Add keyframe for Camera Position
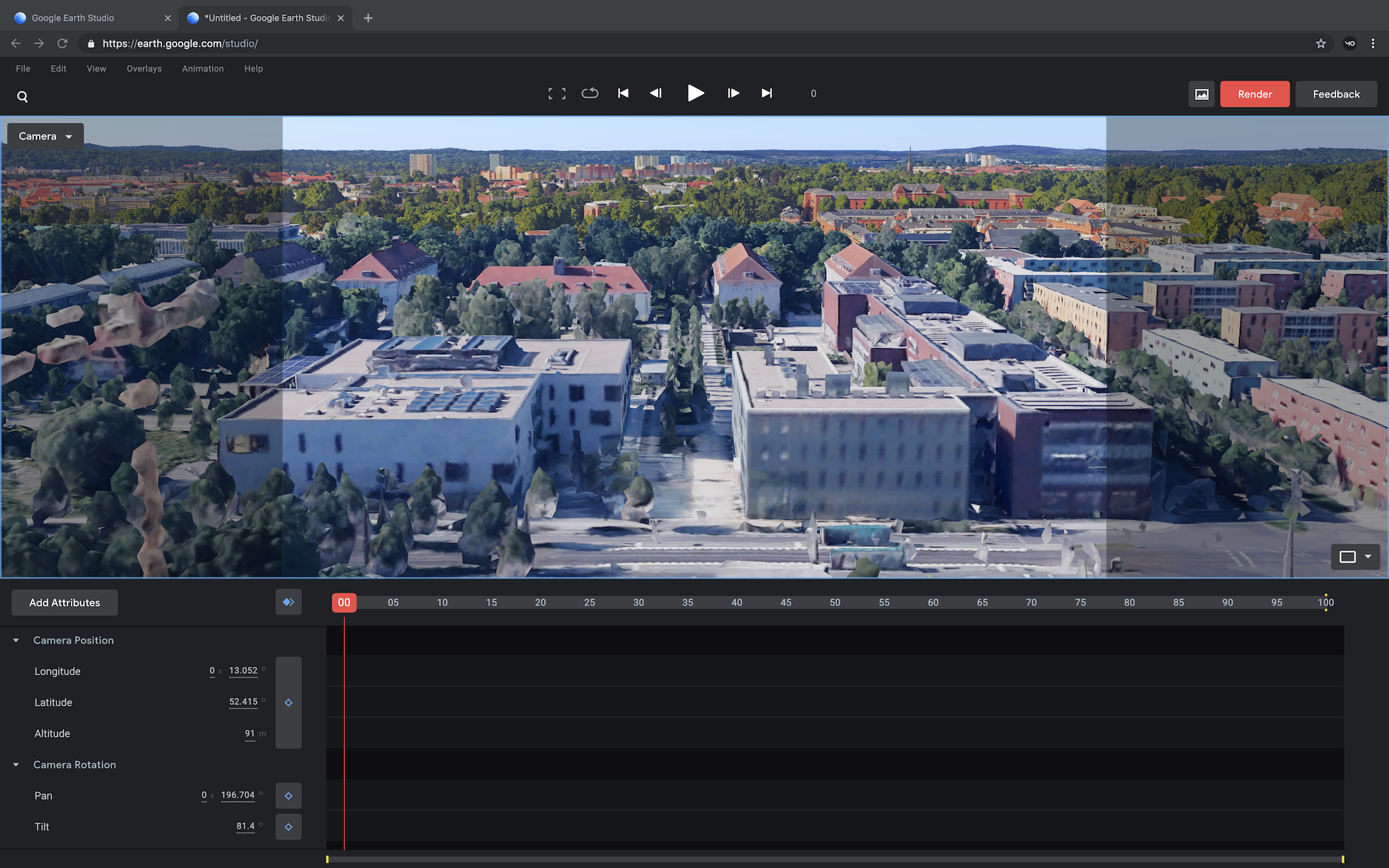The image size is (1389, 868). coord(288,702)
